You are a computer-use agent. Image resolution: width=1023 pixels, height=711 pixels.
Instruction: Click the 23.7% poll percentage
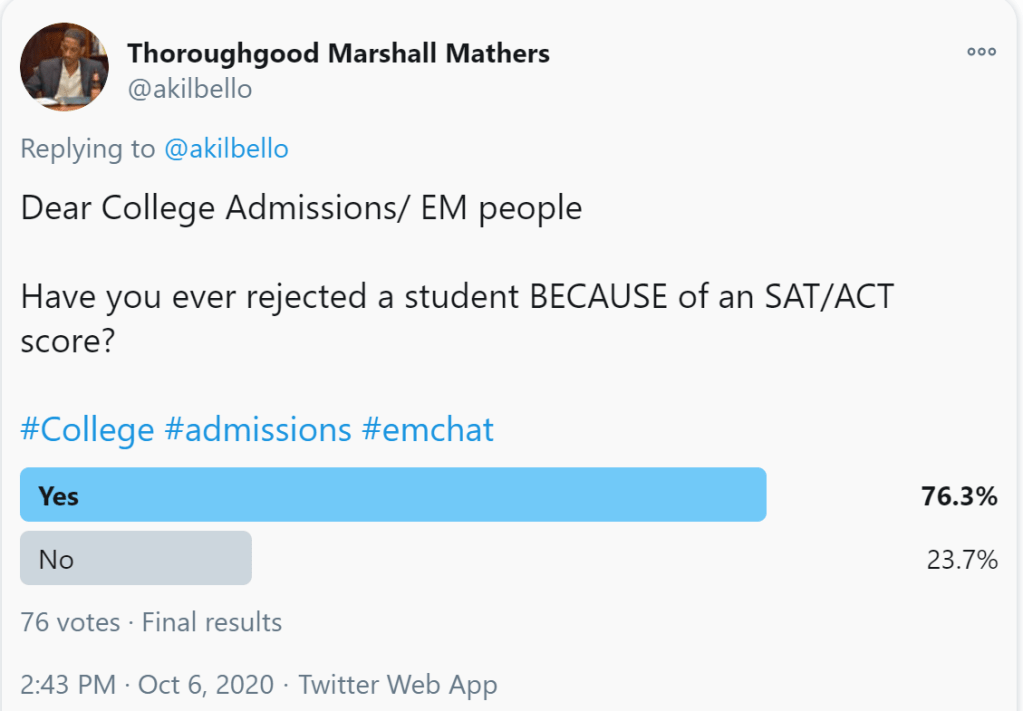click(x=962, y=560)
